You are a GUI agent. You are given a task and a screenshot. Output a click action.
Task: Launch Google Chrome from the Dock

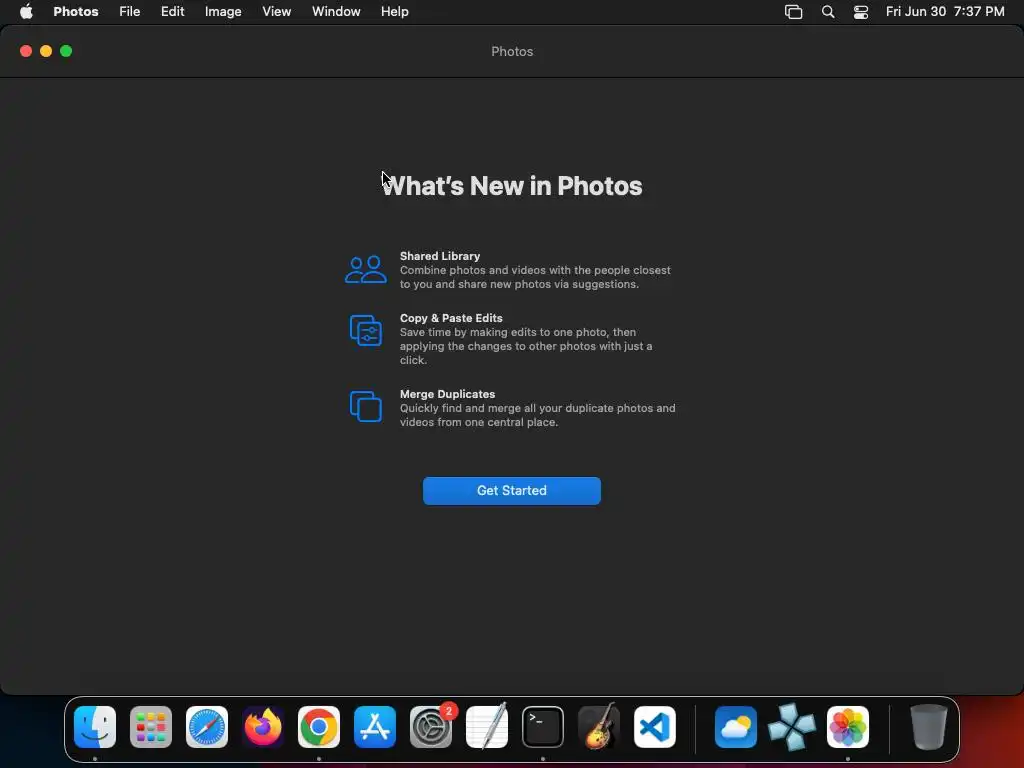point(319,727)
